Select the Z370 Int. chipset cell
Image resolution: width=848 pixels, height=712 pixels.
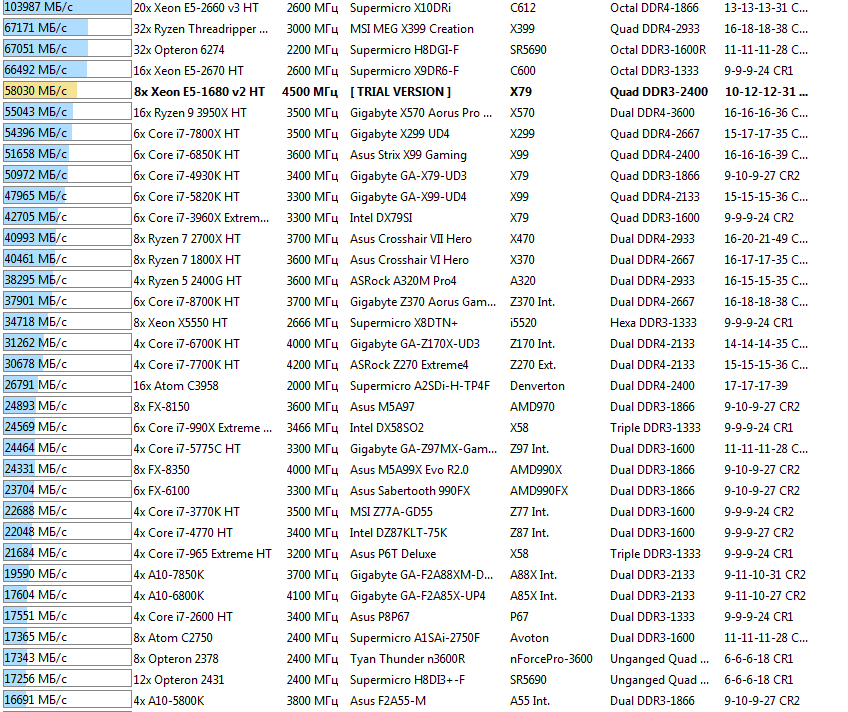tap(532, 303)
